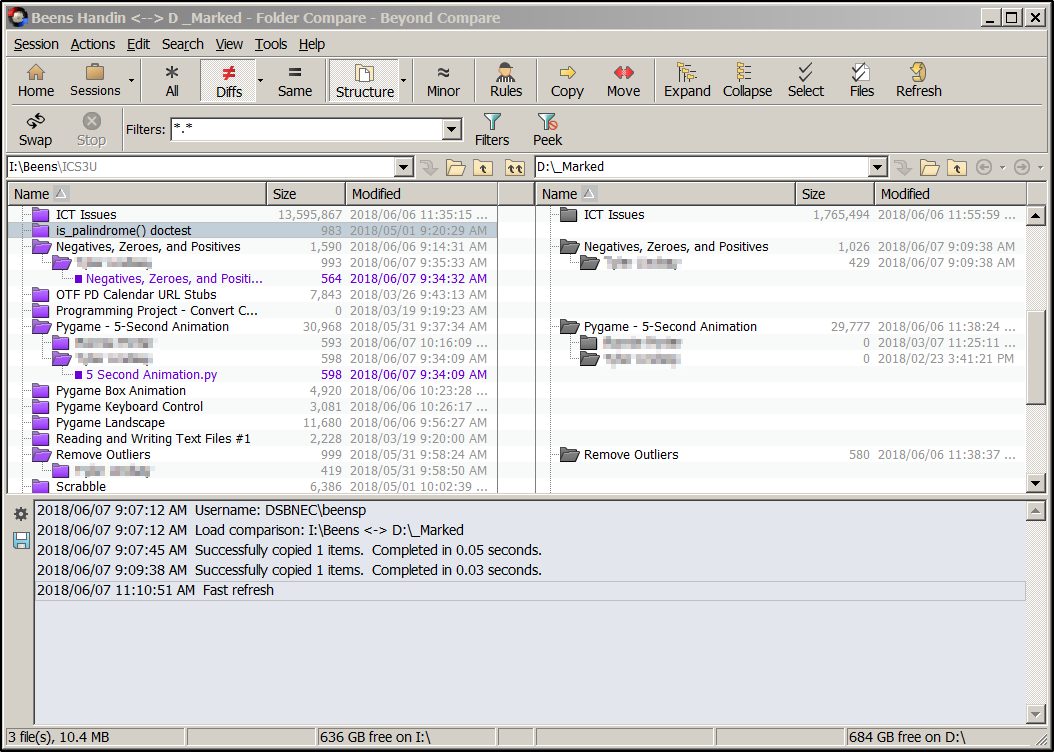Click the double-arrow up-folder icon for both sides
The width and height of the screenshot is (1054, 752).
(x=514, y=167)
